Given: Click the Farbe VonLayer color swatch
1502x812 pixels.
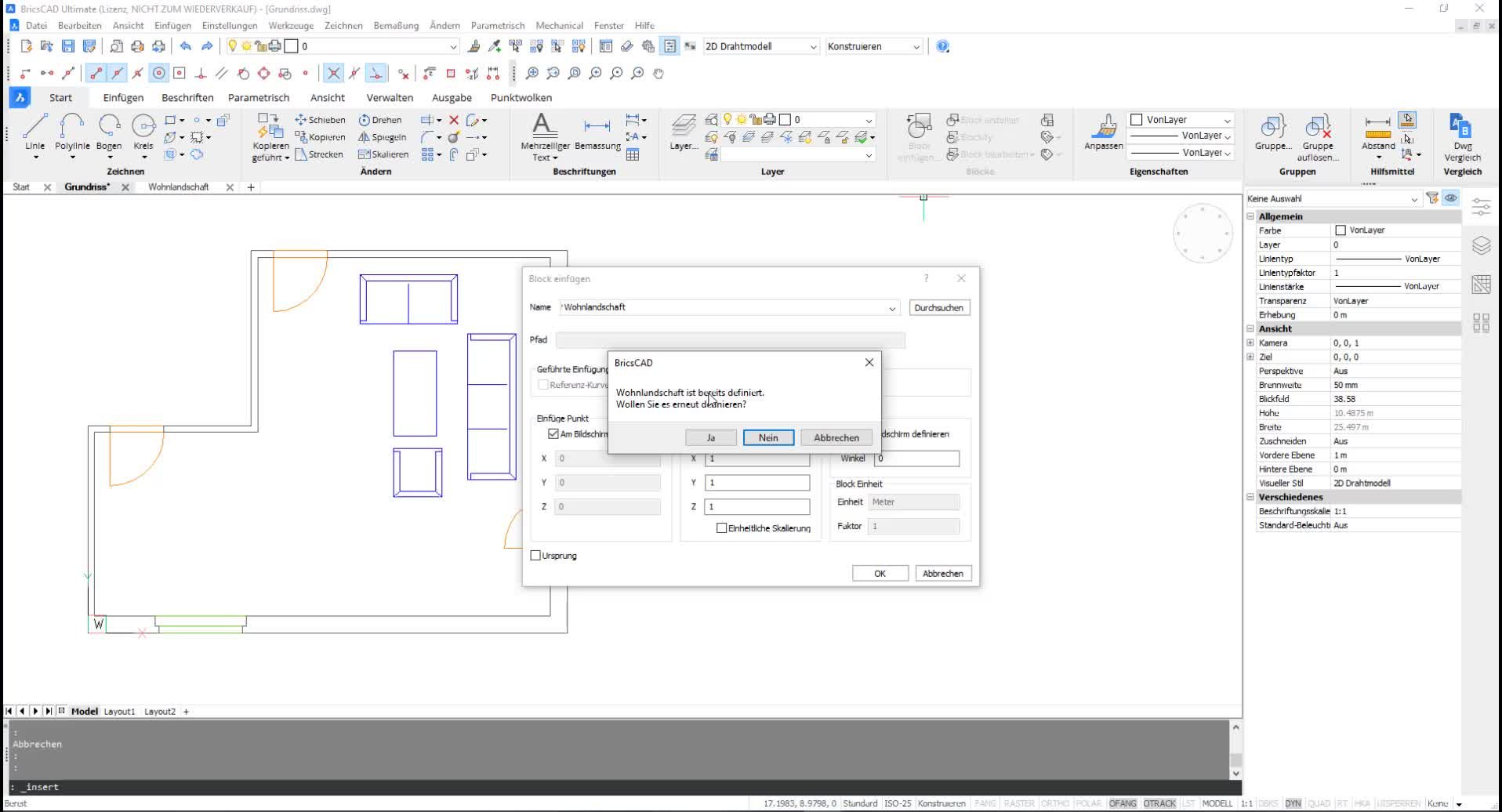Looking at the screenshot, I should tap(1341, 230).
